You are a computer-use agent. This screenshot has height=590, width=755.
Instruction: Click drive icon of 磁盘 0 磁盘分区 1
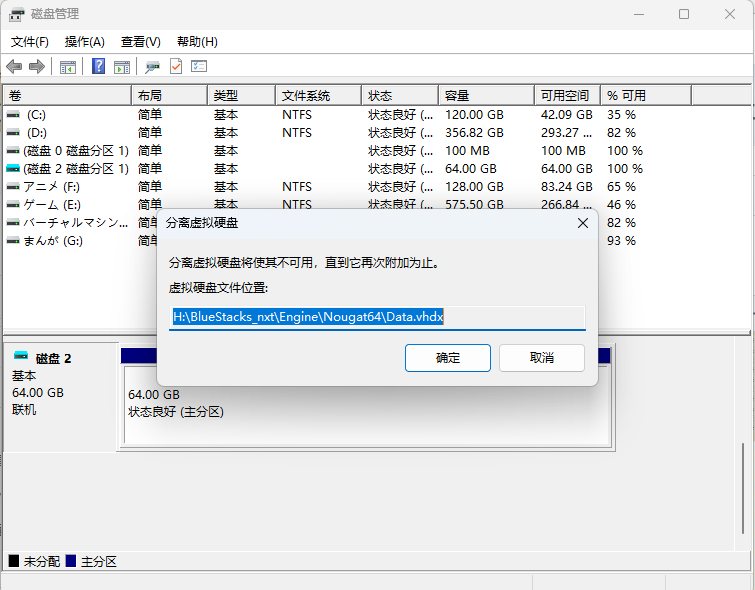coord(13,151)
